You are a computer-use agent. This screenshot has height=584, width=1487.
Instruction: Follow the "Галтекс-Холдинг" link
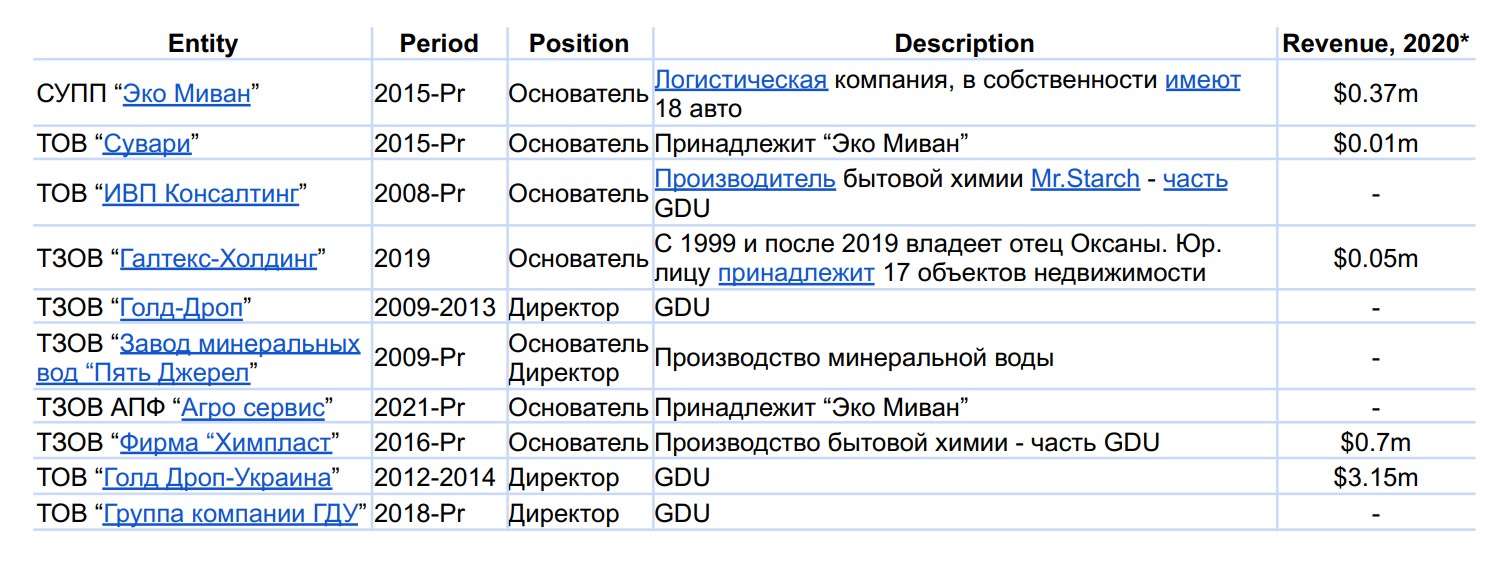click(x=218, y=259)
